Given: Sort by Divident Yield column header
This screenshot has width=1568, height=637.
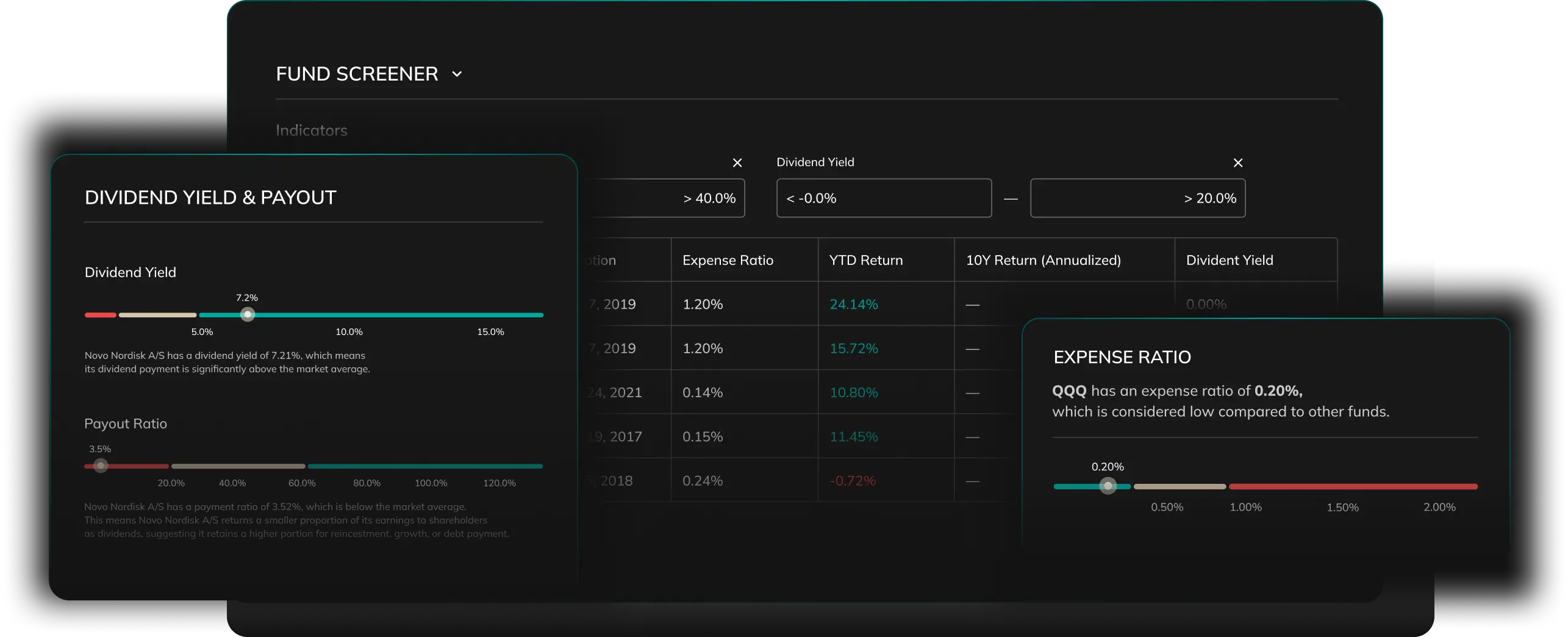Looking at the screenshot, I should [1229, 261].
